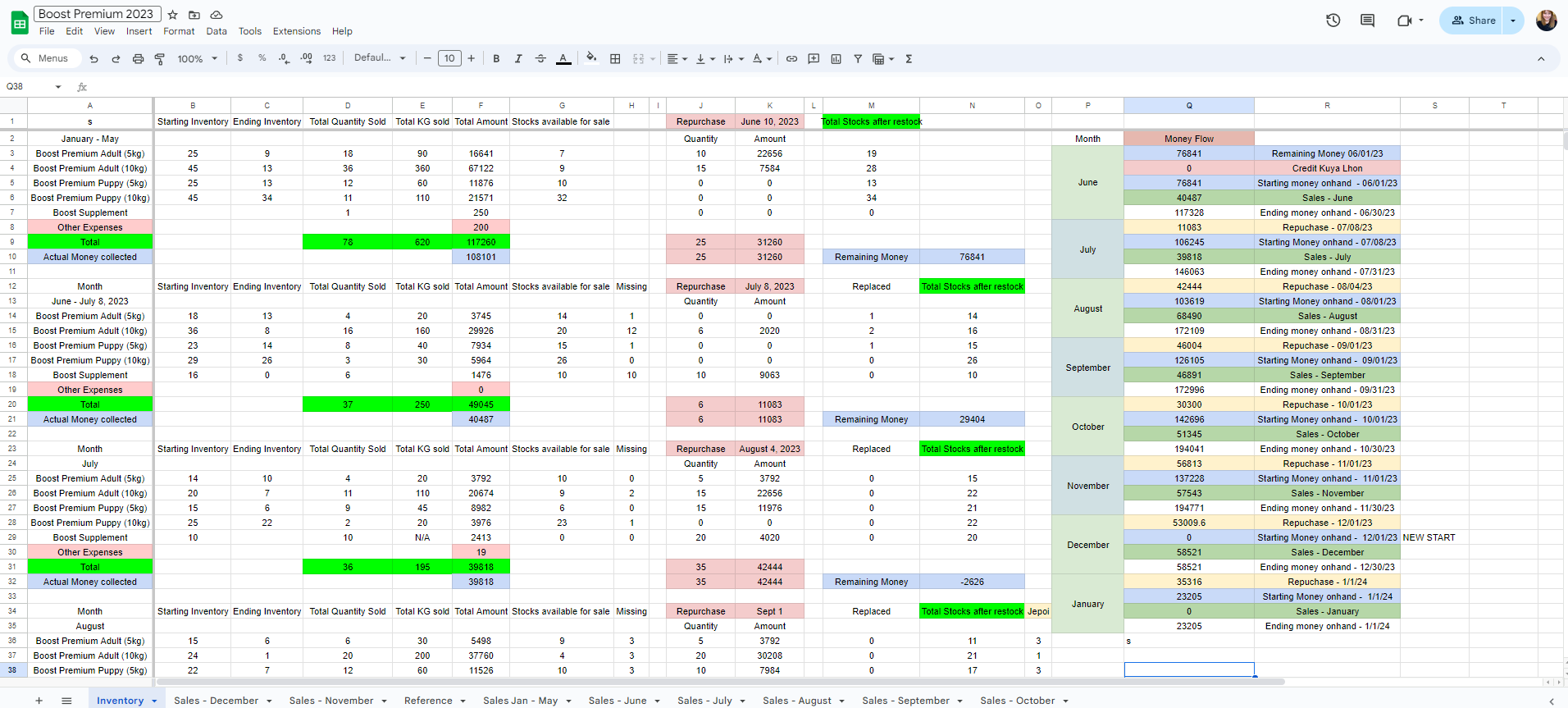Expand the Share options arrow
This screenshot has width=1568, height=708.
(x=1513, y=21)
